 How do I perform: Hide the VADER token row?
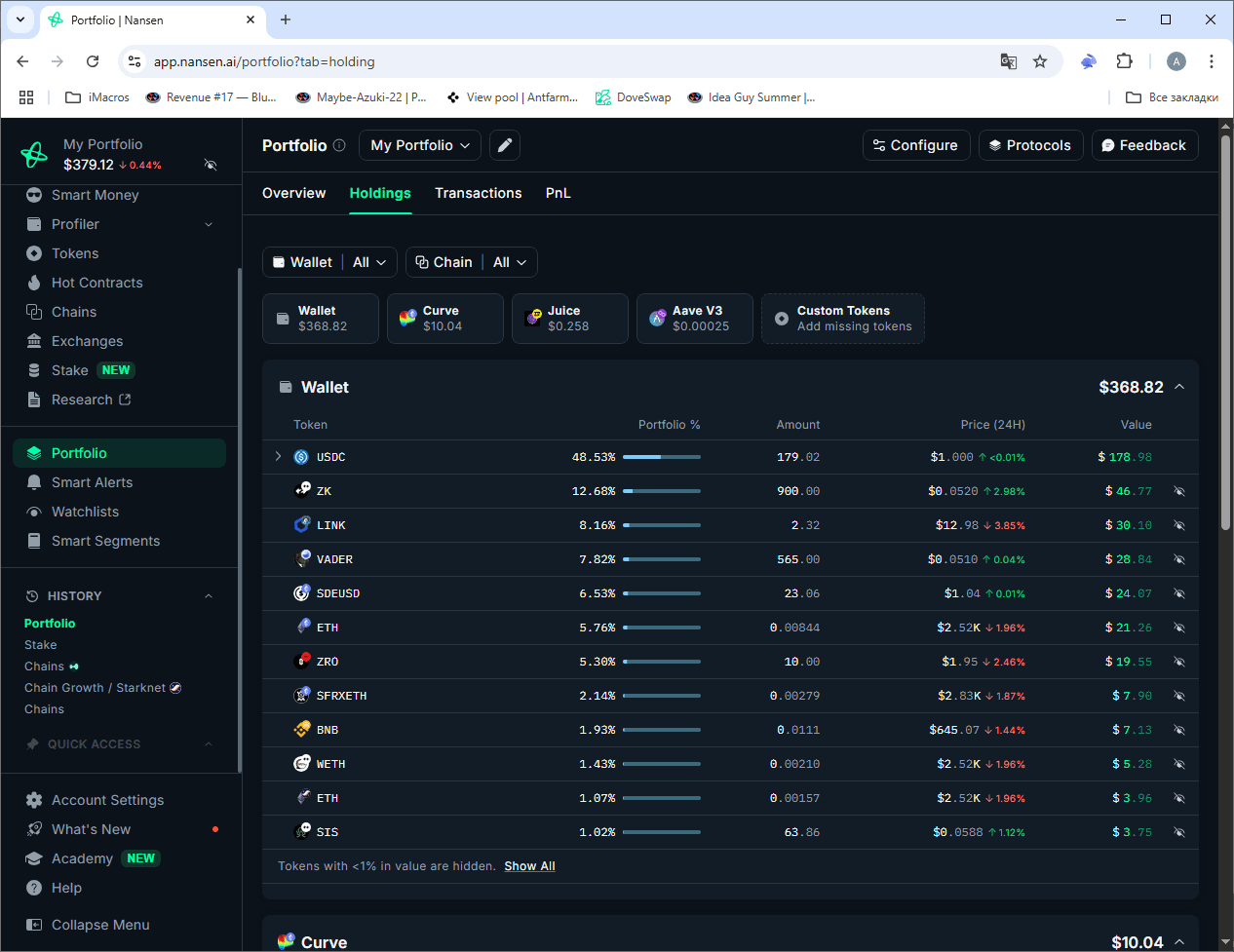[1179, 559]
